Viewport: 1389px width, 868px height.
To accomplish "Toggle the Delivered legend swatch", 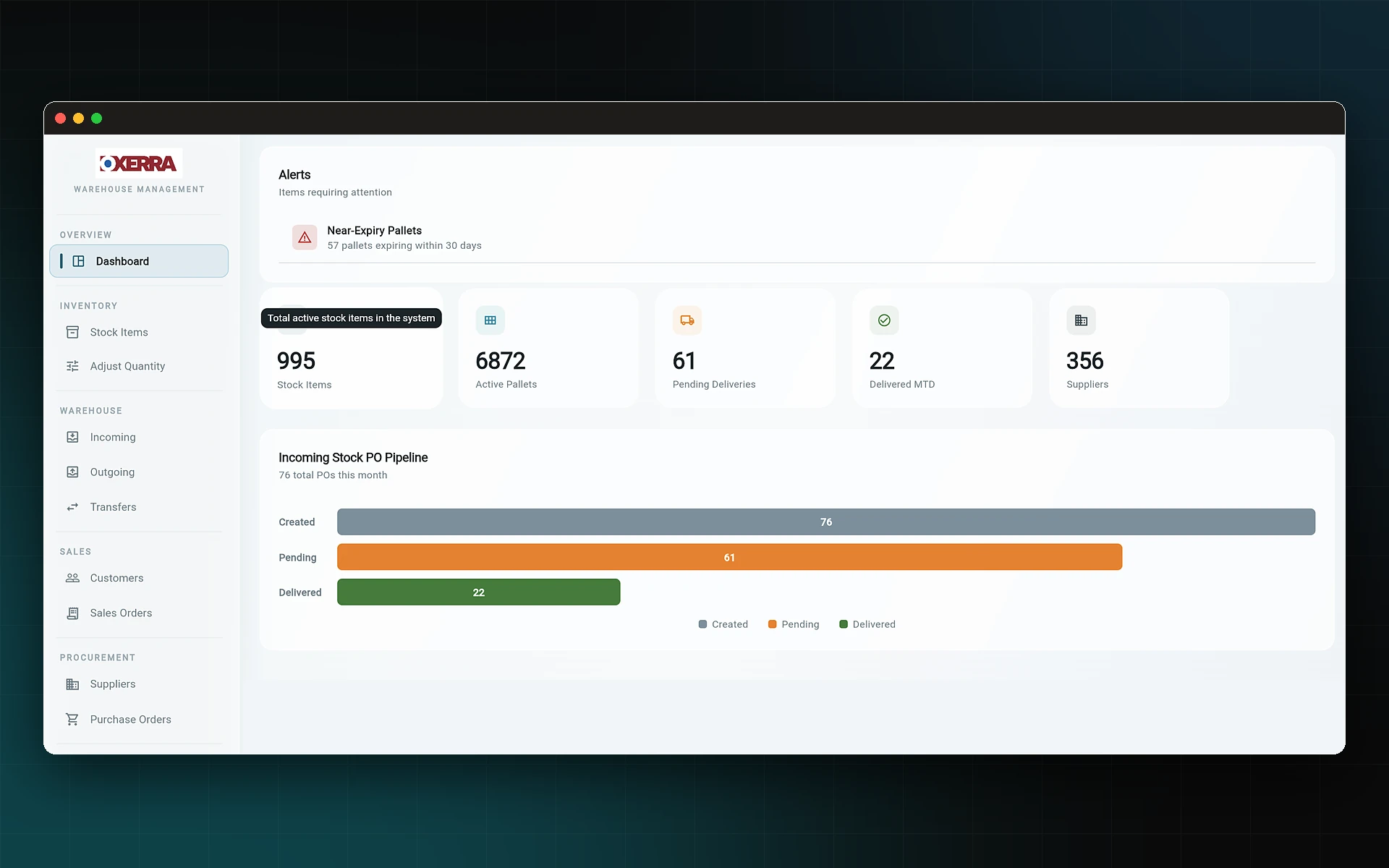I will (x=843, y=624).
